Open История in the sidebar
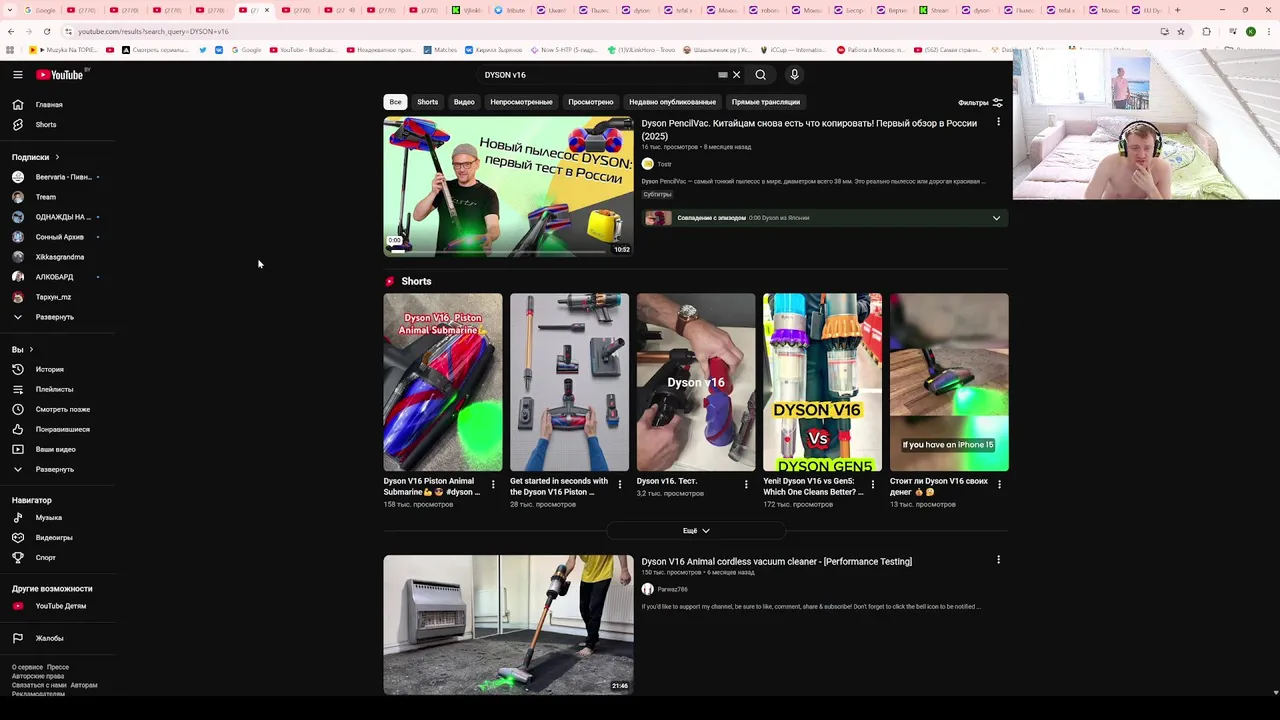Image resolution: width=1280 pixels, height=720 pixels. coord(50,369)
